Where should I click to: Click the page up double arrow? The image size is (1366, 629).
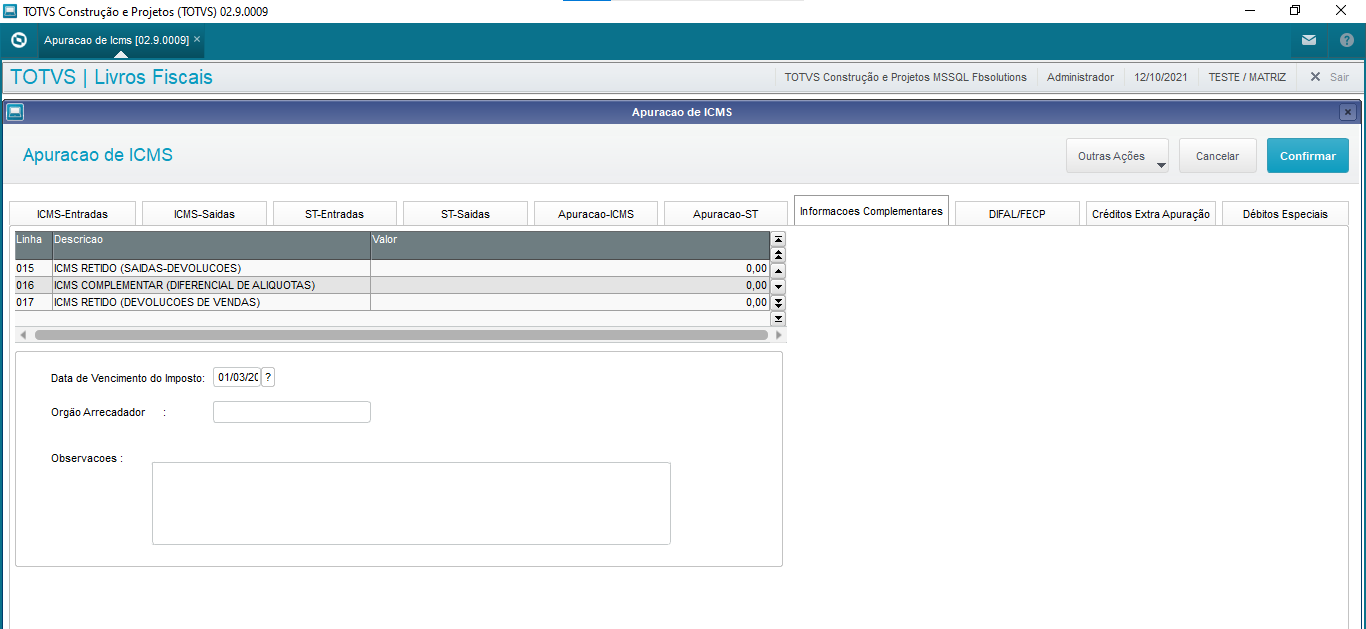click(x=778, y=255)
